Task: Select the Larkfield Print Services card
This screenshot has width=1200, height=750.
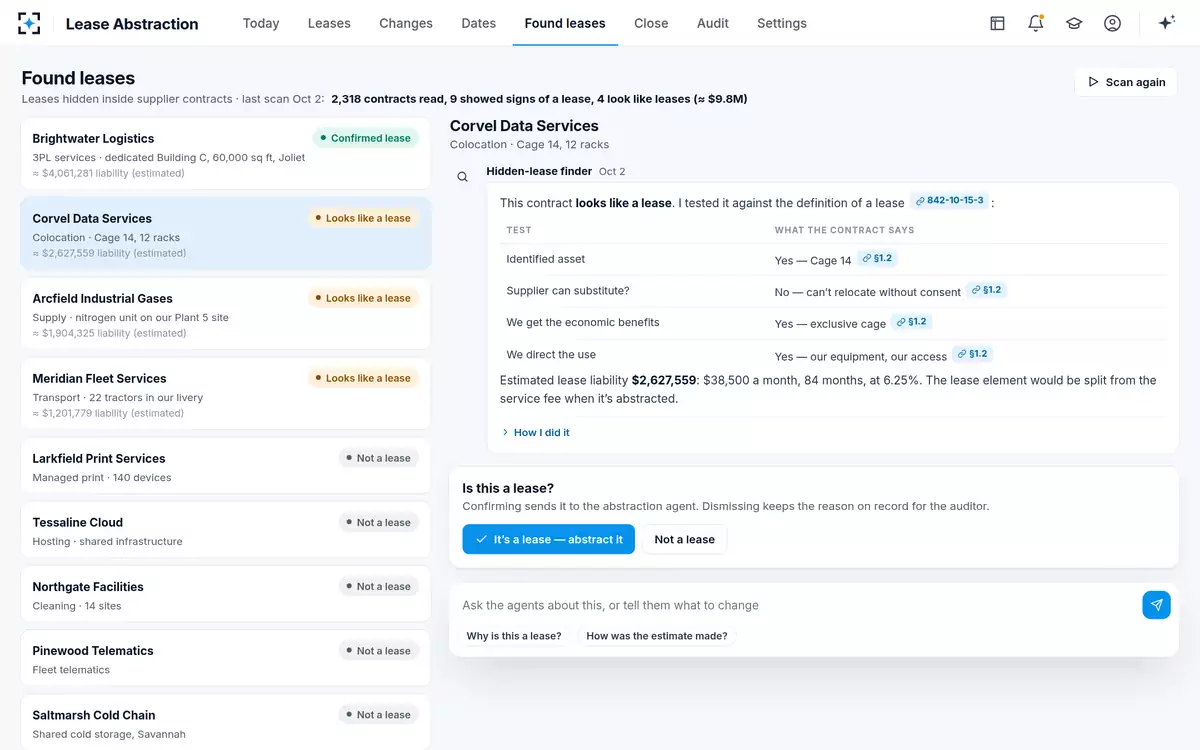Action: (226, 466)
